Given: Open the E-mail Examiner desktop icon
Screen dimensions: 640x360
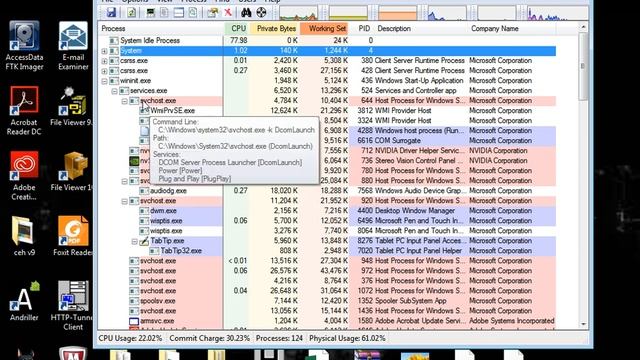Looking at the screenshot, I should pyautogui.click(x=73, y=46).
